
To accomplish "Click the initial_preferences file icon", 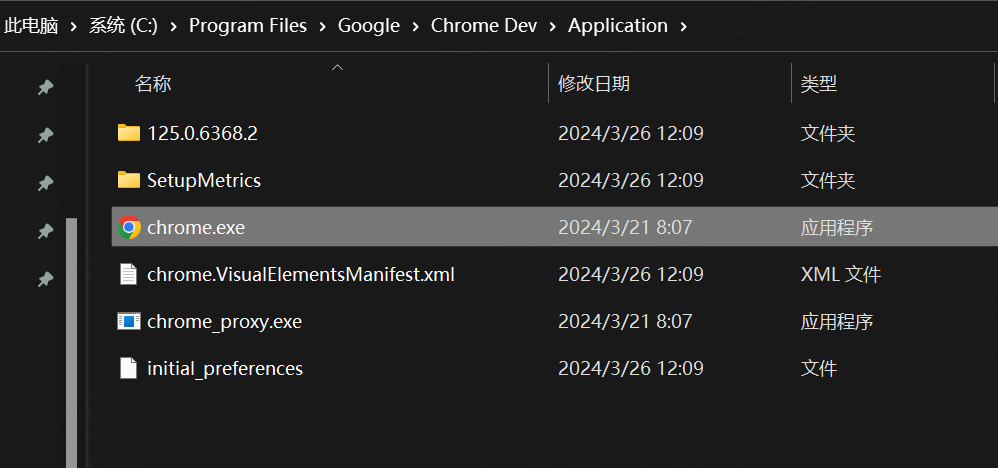I will click(x=128, y=369).
